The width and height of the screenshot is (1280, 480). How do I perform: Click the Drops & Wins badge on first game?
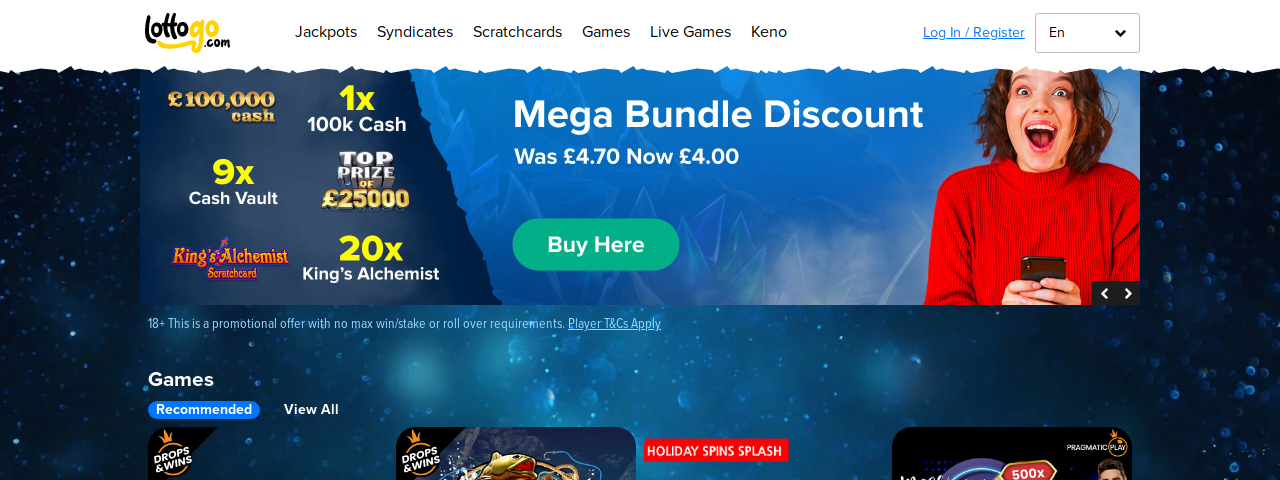177,454
